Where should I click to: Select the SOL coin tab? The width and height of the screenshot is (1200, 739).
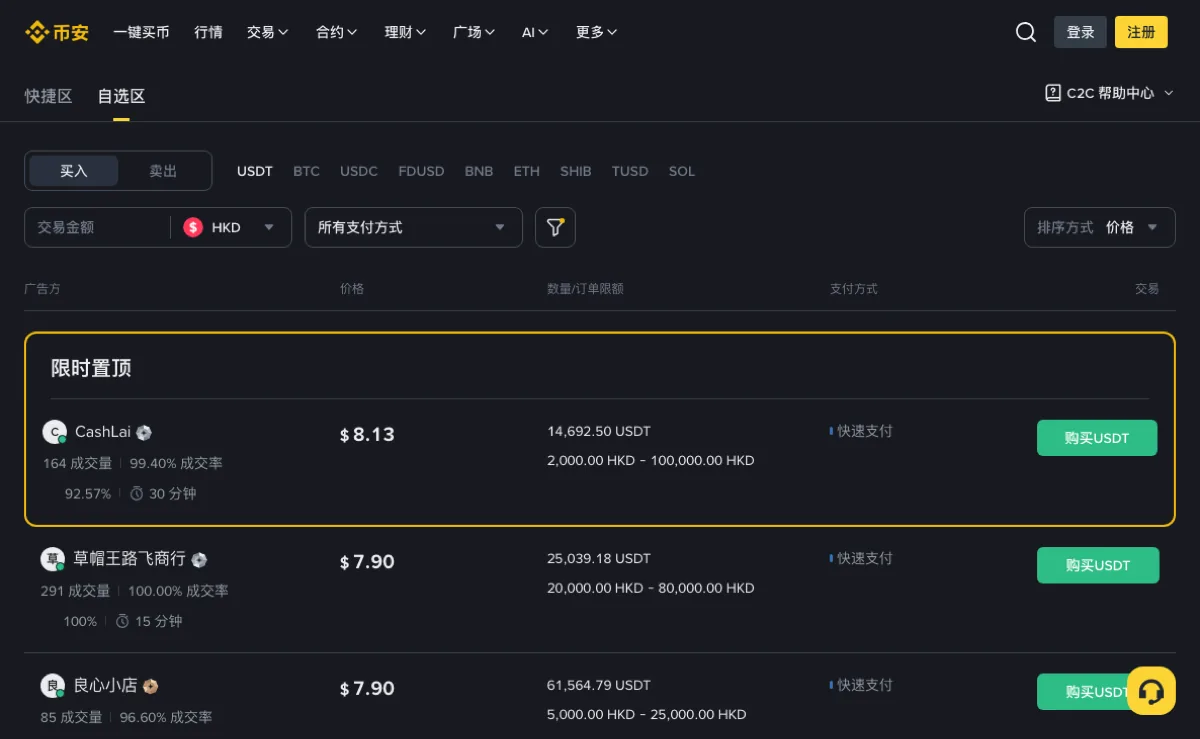(682, 171)
